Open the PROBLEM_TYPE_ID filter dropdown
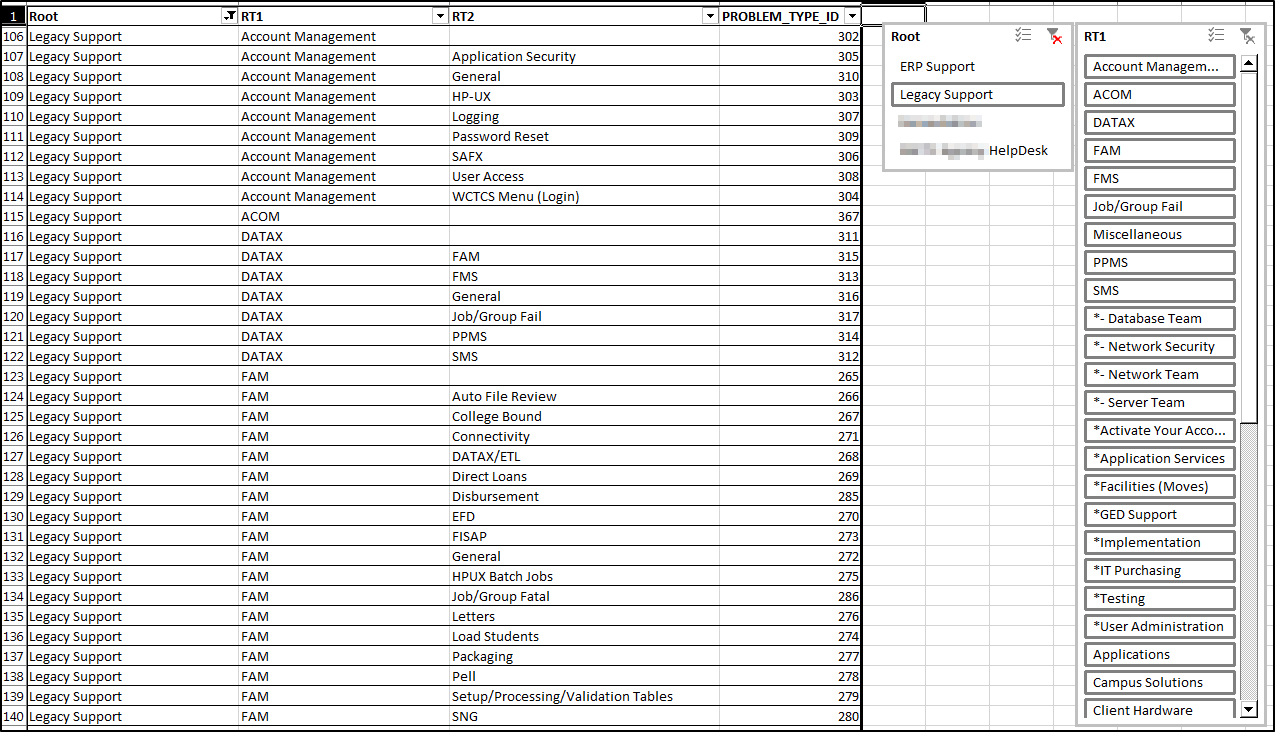The image size is (1275, 732). click(852, 15)
